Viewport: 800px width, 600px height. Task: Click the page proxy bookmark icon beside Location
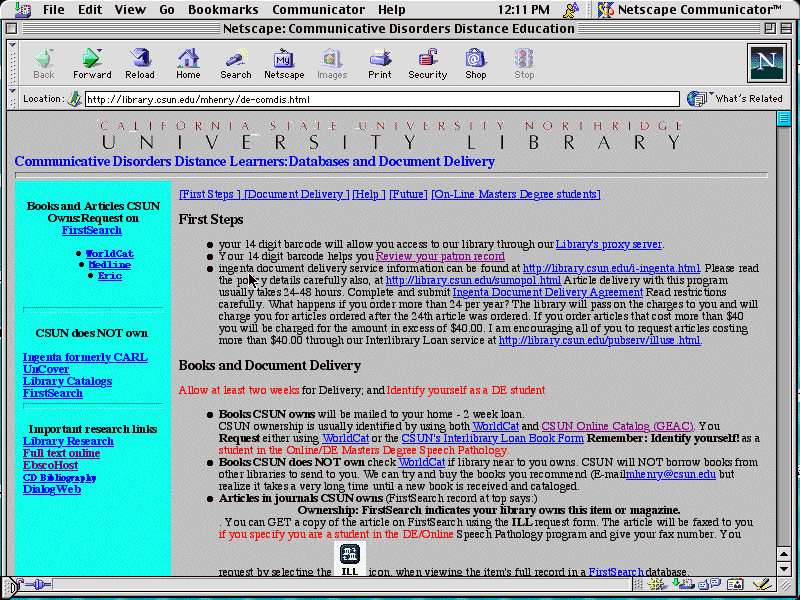(x=74, y=99)
